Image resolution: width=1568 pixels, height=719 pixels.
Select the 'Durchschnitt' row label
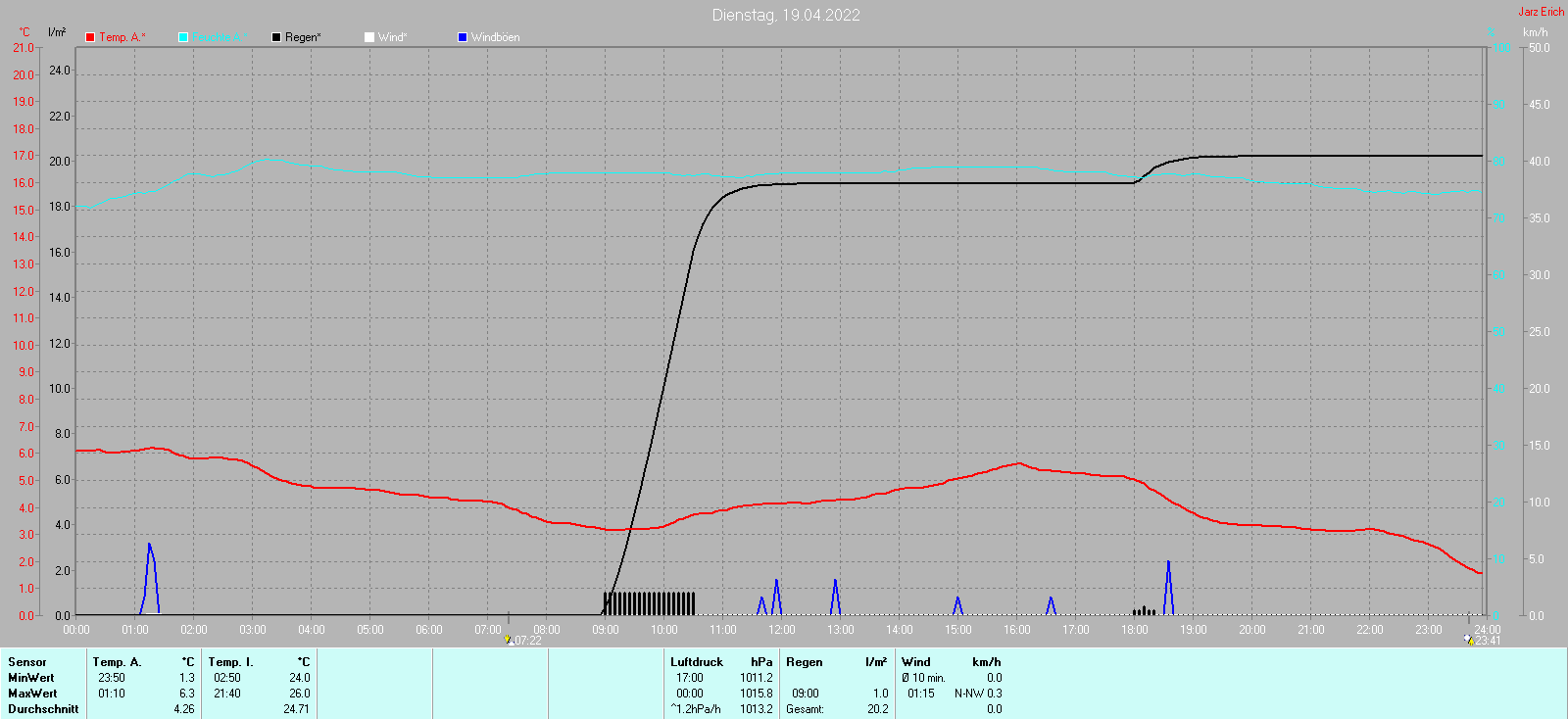click(x=43, y=709)
